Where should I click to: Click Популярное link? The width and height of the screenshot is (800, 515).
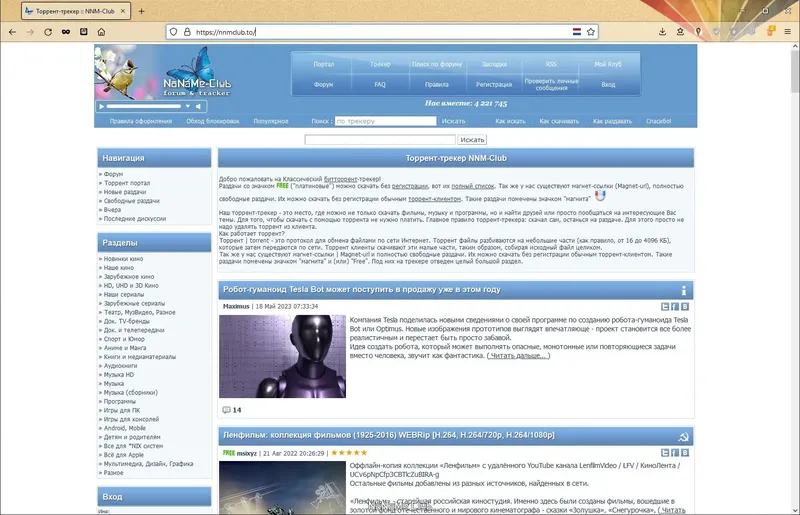271,121
